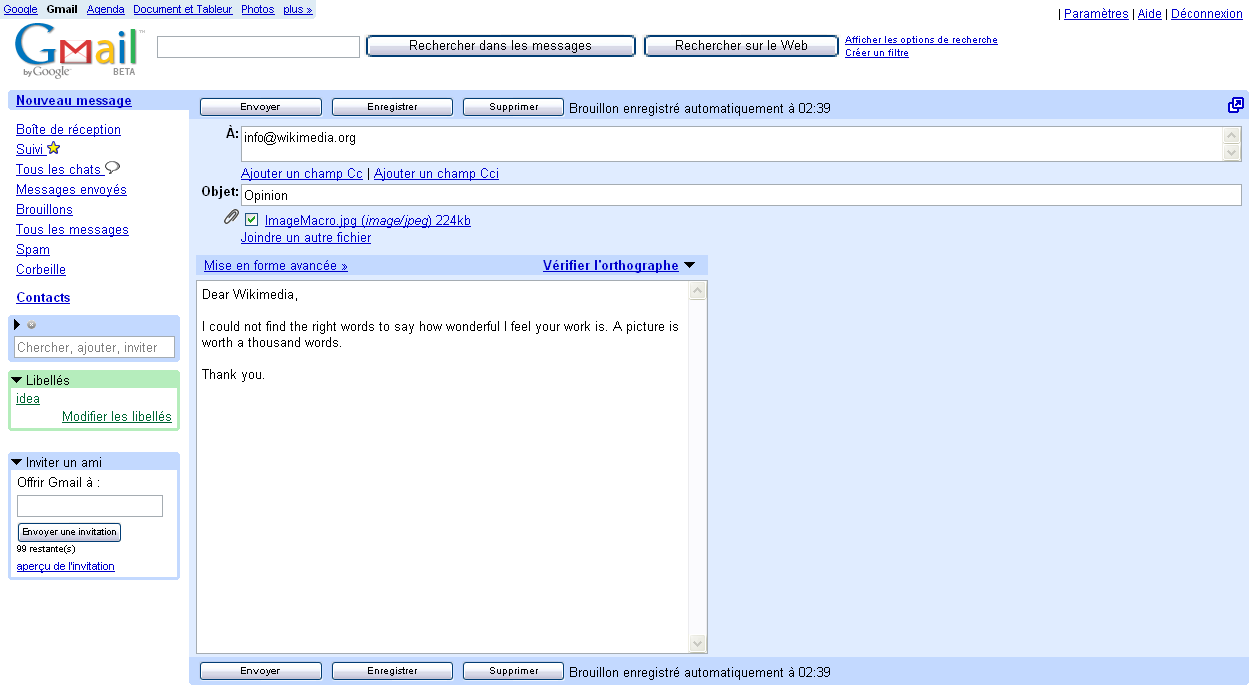
Task: Click the chat bubble icon beside Tous les chats
Action: (112, 169)
